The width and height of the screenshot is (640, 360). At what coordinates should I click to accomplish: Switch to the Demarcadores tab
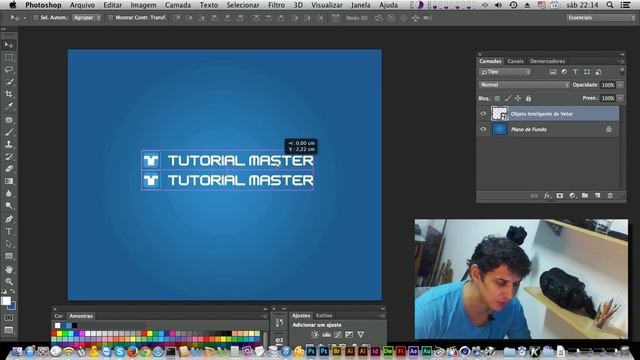click(x=548, y=61)
